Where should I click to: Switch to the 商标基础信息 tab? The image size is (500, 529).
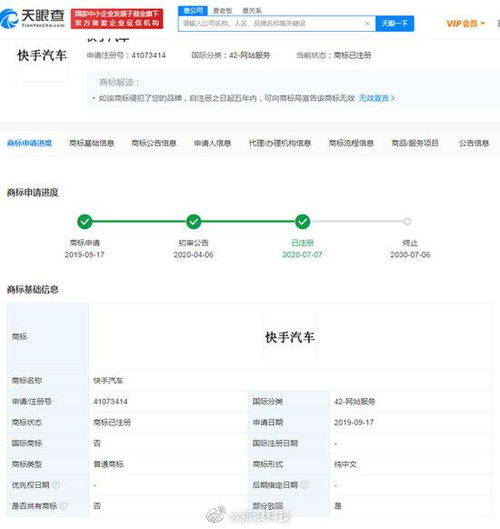(92, 143)
